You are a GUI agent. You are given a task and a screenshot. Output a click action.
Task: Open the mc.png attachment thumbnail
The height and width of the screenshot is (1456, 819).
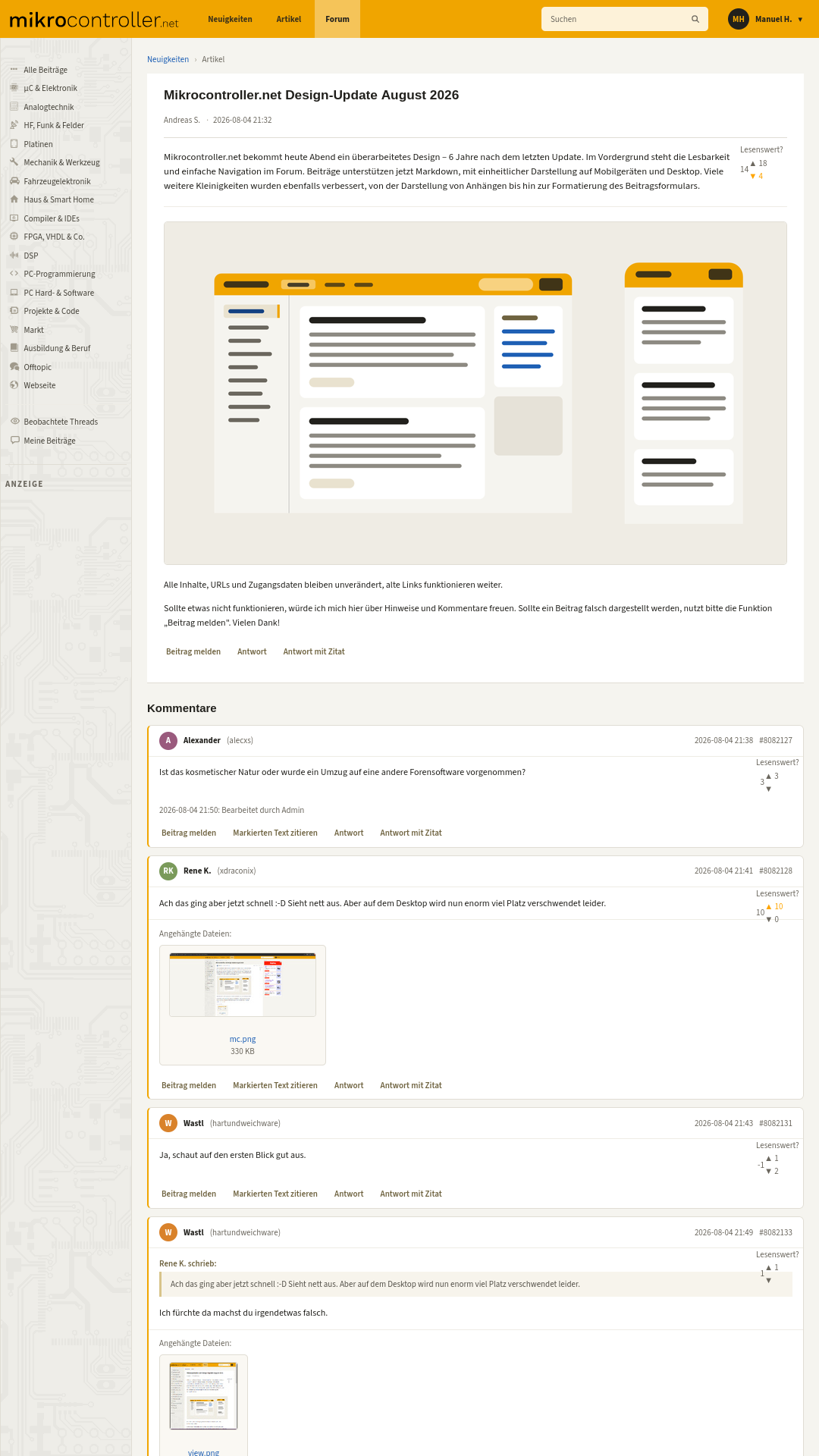point(243,984)
